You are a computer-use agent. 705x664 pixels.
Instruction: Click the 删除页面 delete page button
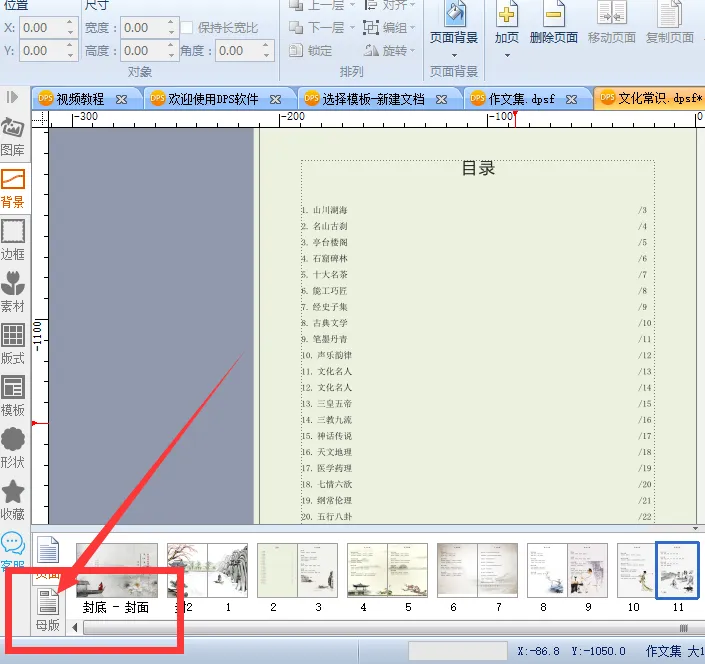[x=553, y=25]
